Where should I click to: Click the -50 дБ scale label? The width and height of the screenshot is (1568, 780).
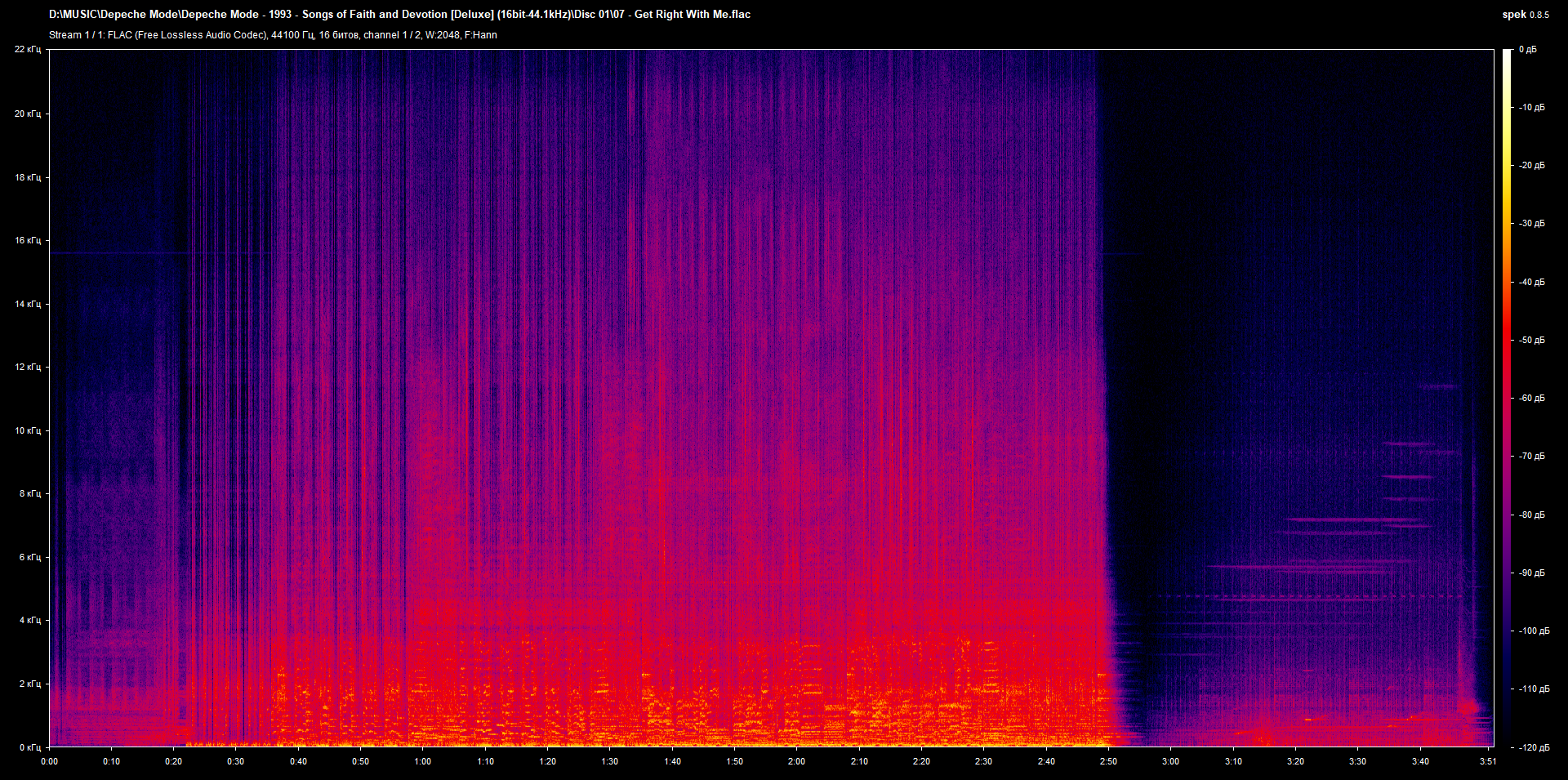pyautogui.click(x=1532, y=341)
